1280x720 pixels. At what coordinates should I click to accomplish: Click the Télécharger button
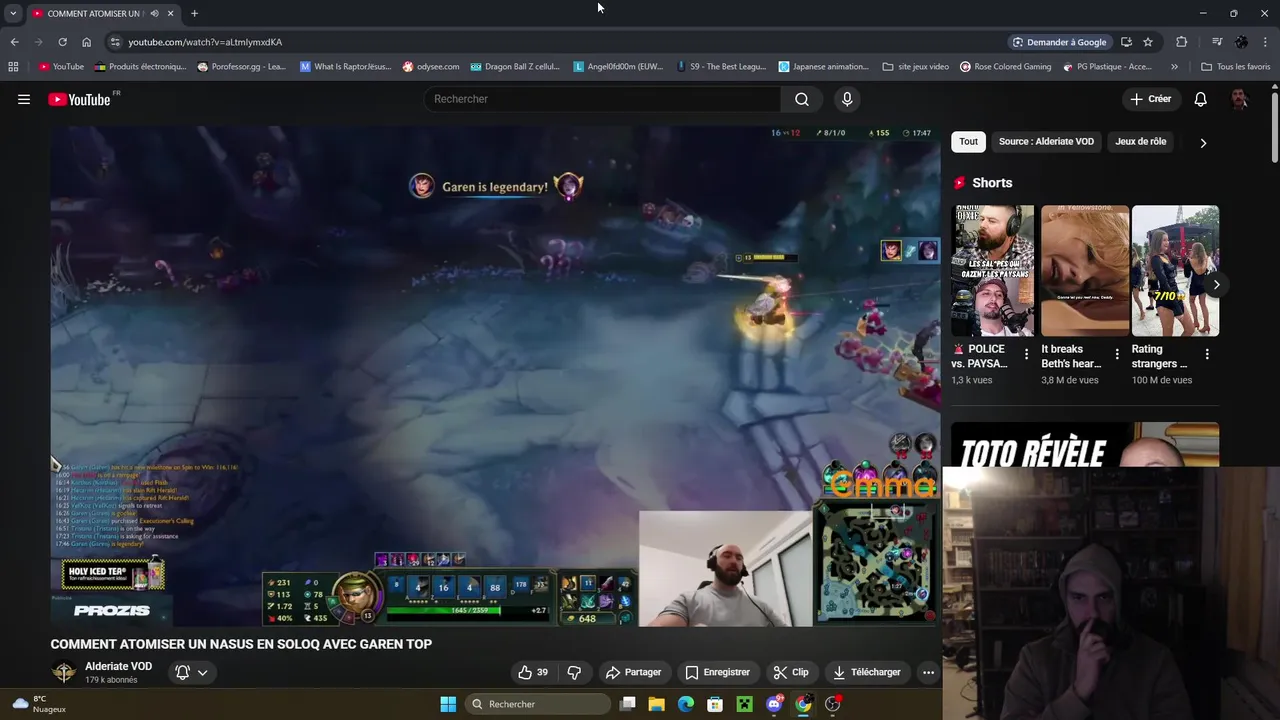866,672
